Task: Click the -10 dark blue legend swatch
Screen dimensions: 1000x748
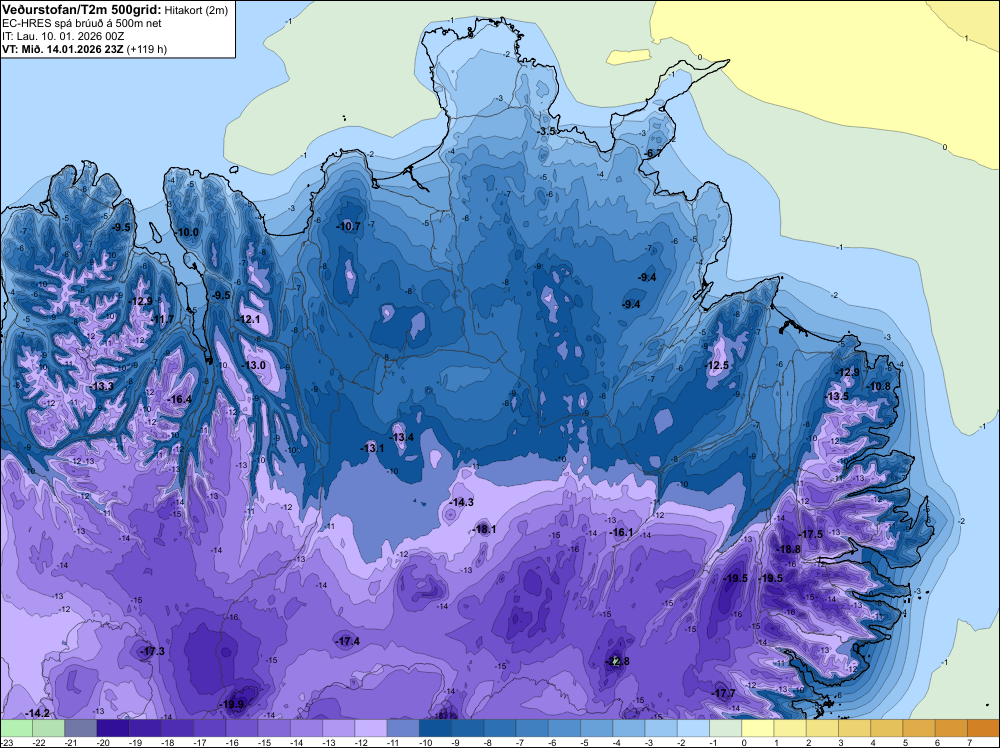Action: [x=436, y=728]
